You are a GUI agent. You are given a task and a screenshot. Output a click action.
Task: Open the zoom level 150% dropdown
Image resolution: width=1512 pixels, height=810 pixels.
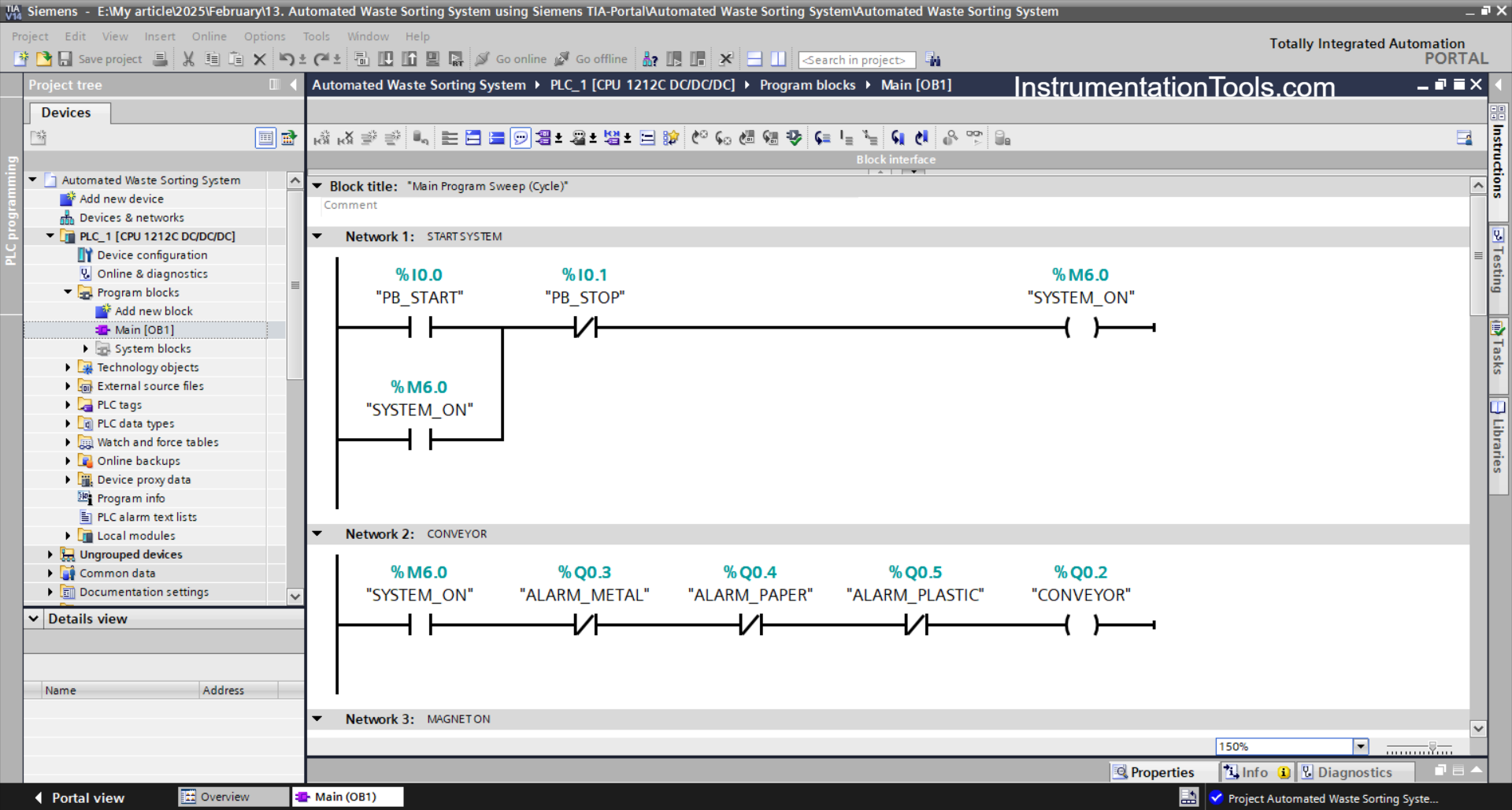click(1360, 746)
